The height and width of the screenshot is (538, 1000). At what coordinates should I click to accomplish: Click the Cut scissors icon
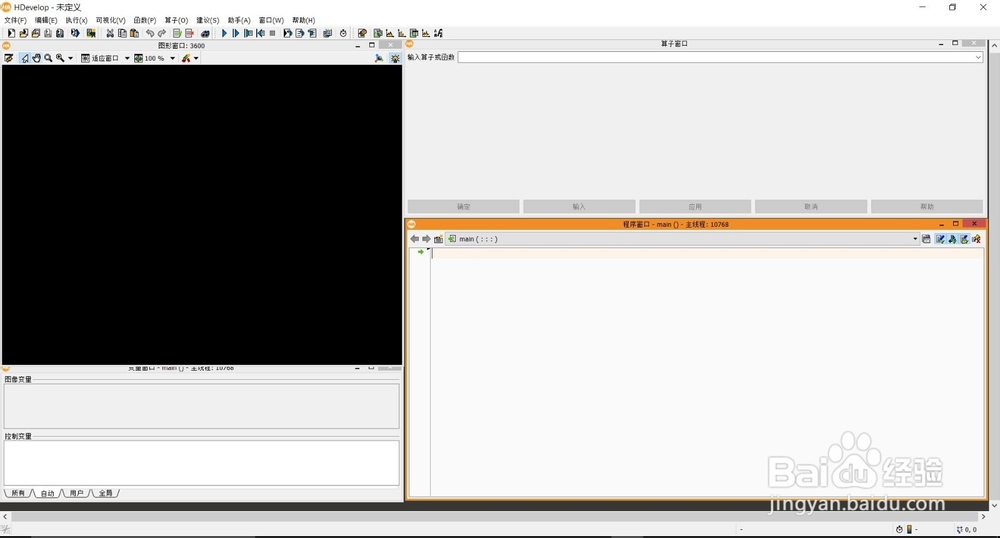coord(110,33)
